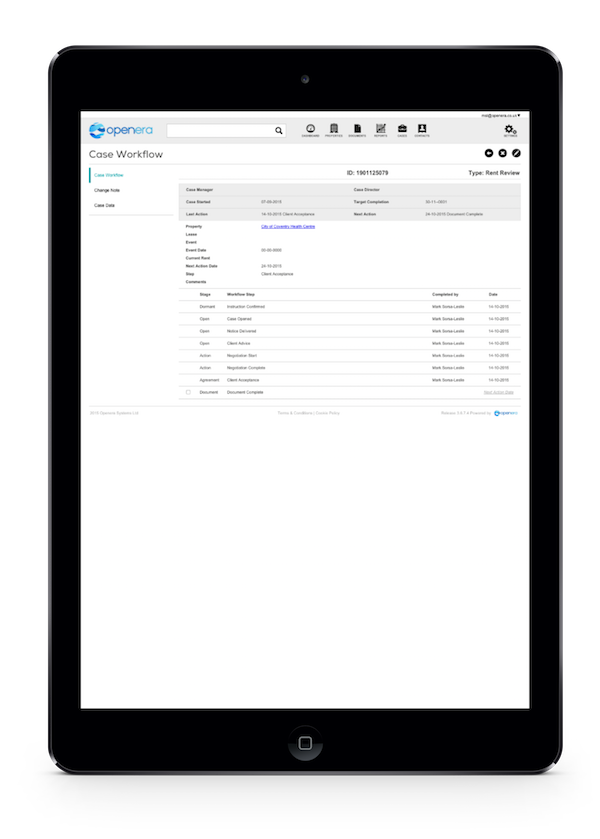Click the cancel X circle icon
The width and height of the screenshot is (600, 839).
point(503,153)
